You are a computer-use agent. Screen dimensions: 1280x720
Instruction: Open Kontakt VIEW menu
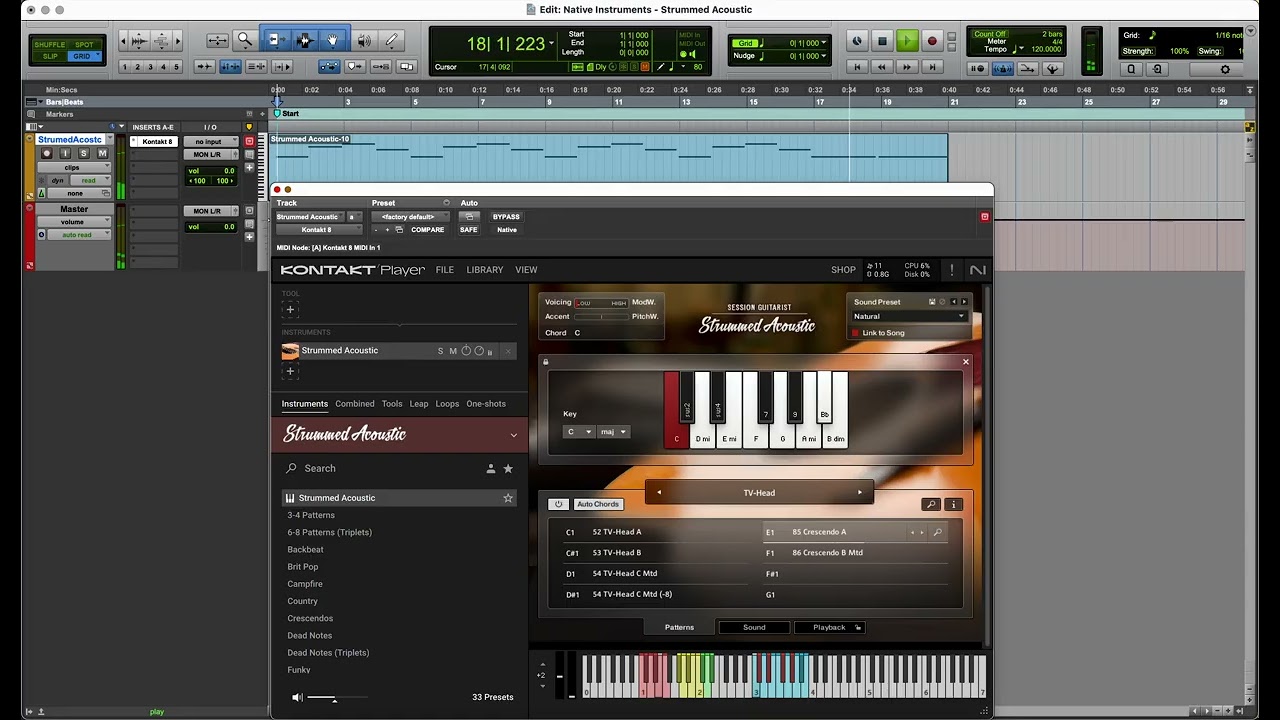point(526,270)
